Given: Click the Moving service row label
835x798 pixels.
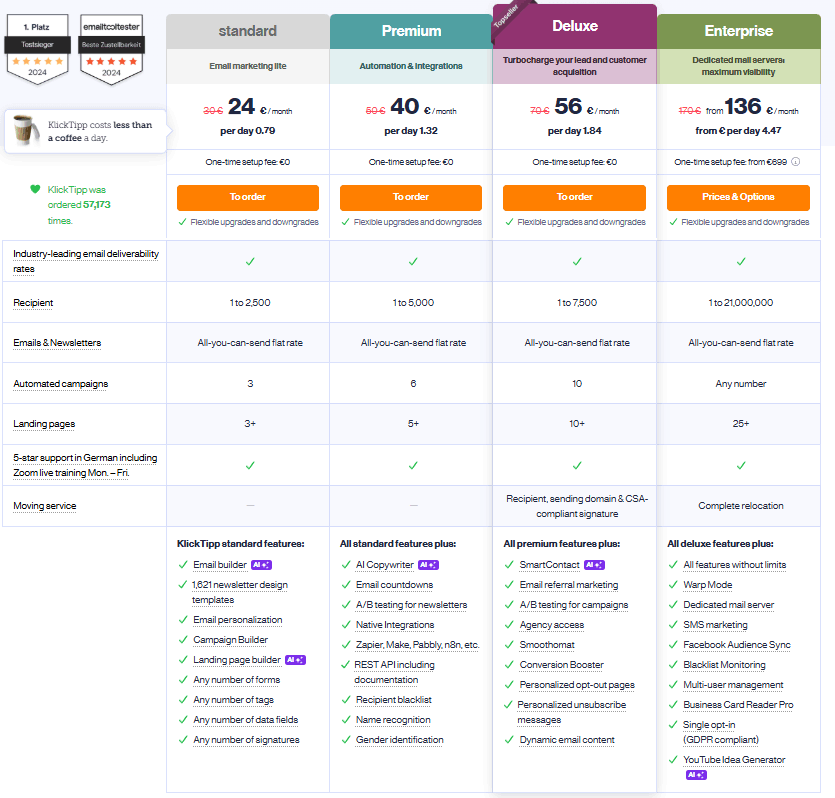Looking at the screenshot, I should 45,506.
